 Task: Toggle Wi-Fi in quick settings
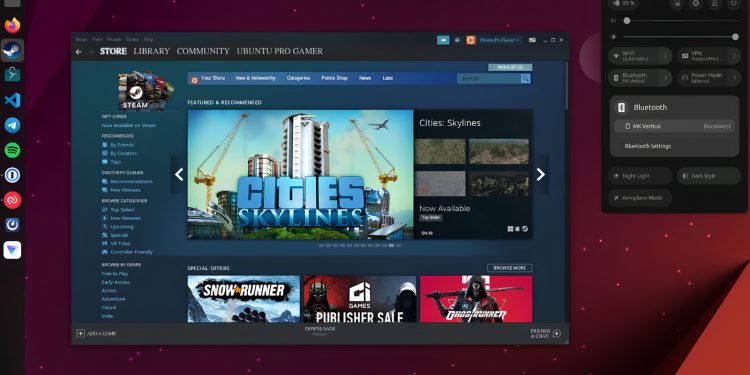634,56
